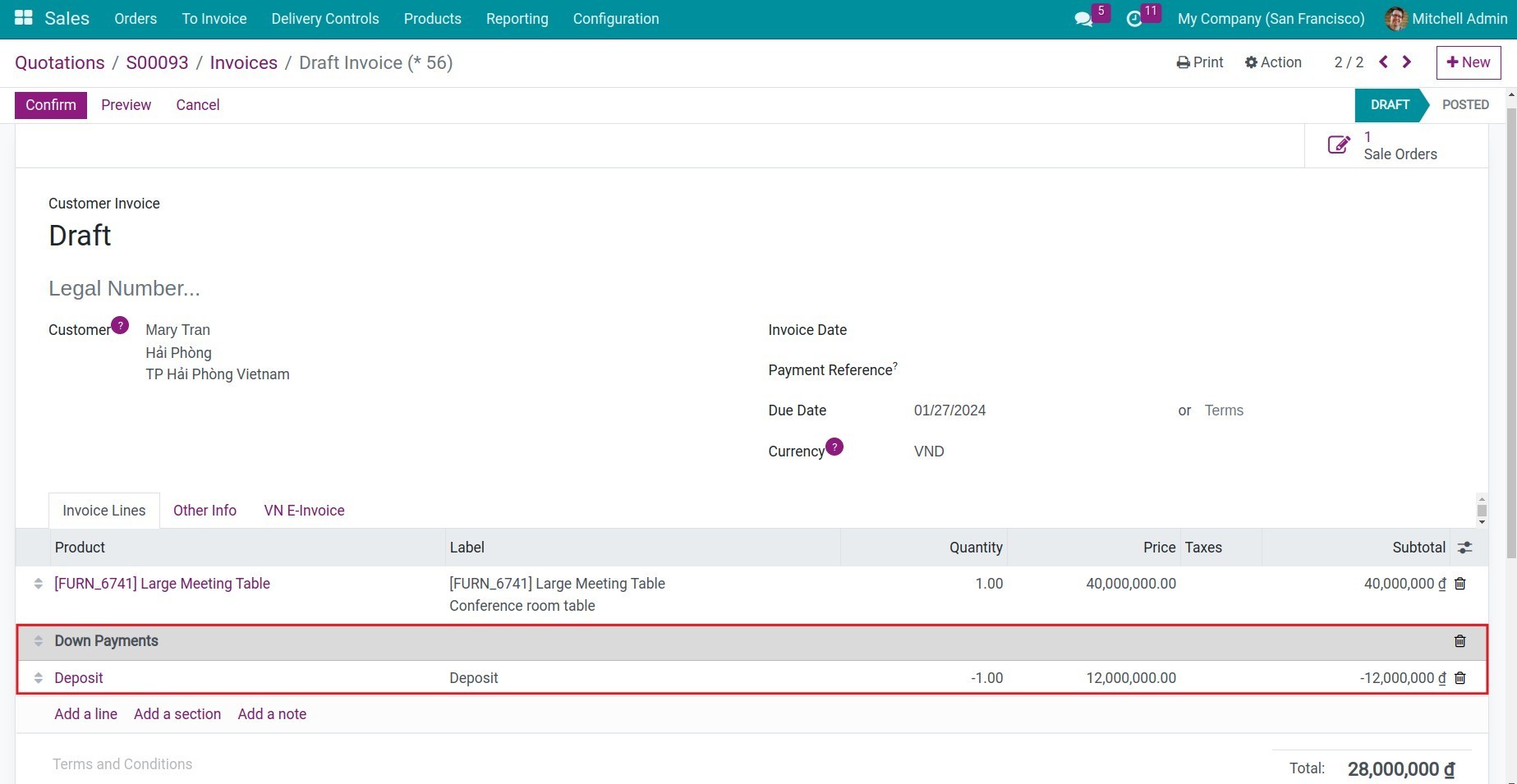Open the Products menu
This screenshot has height=784, width=1517.
pos(433,19)
